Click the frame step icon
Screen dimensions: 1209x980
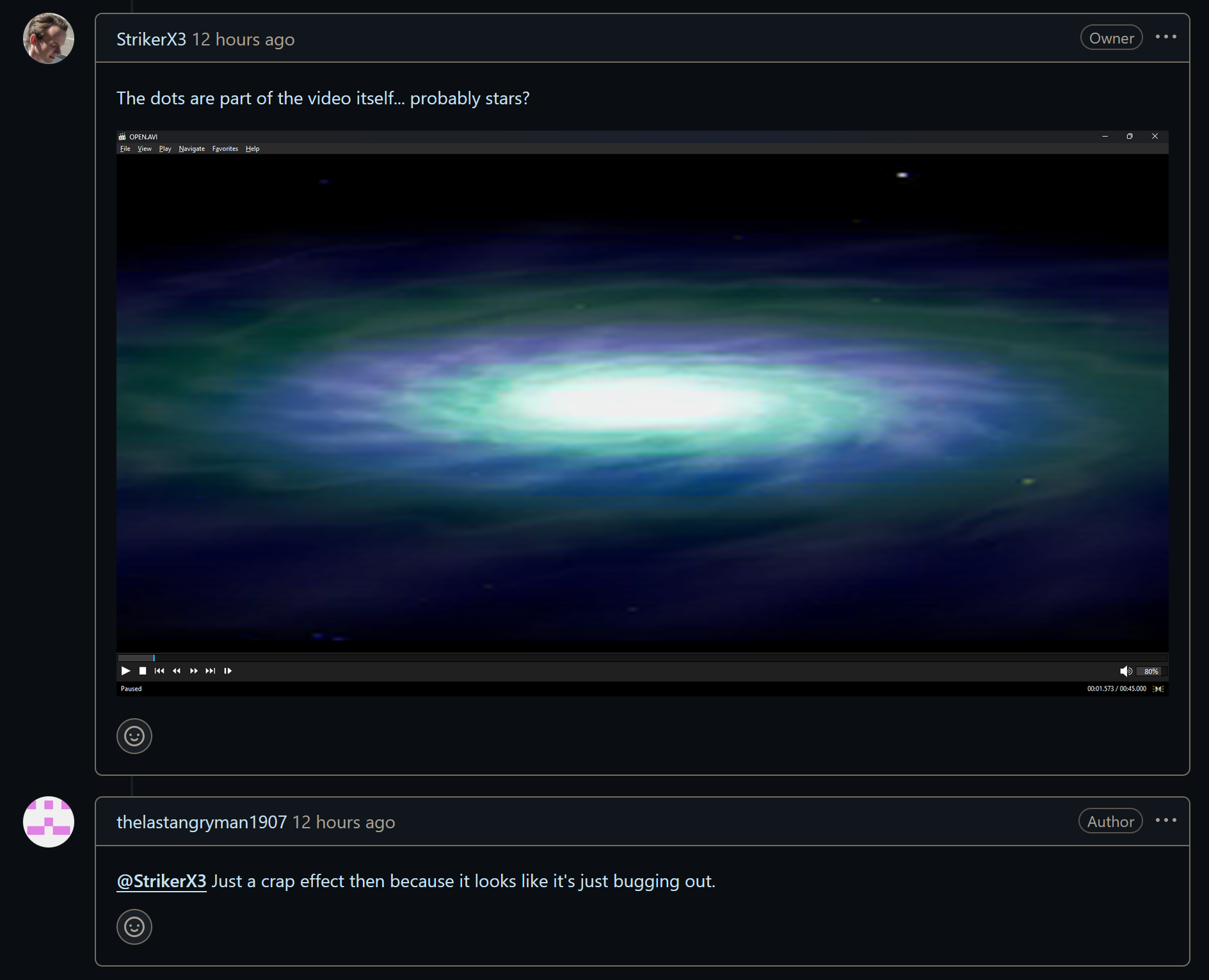pyautogui.click(x=228, y=671)
